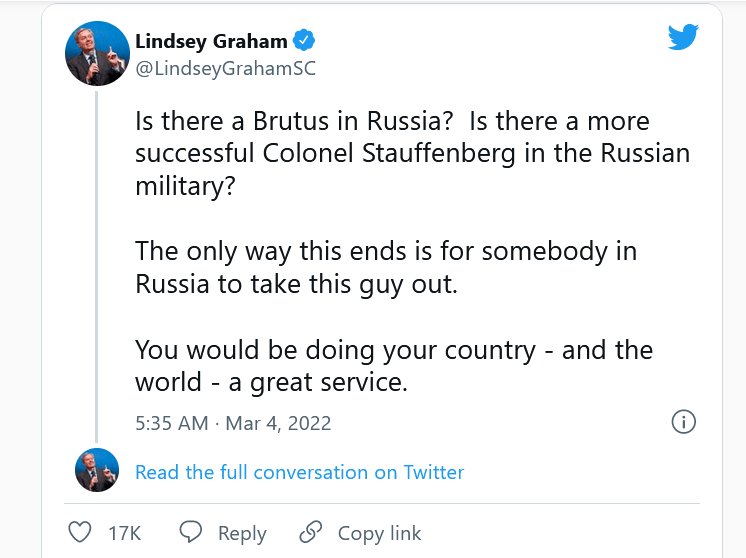Click the 5:35 AM tweet time
Viewport: 746px width, 558px height.
(x=171, y=423)
